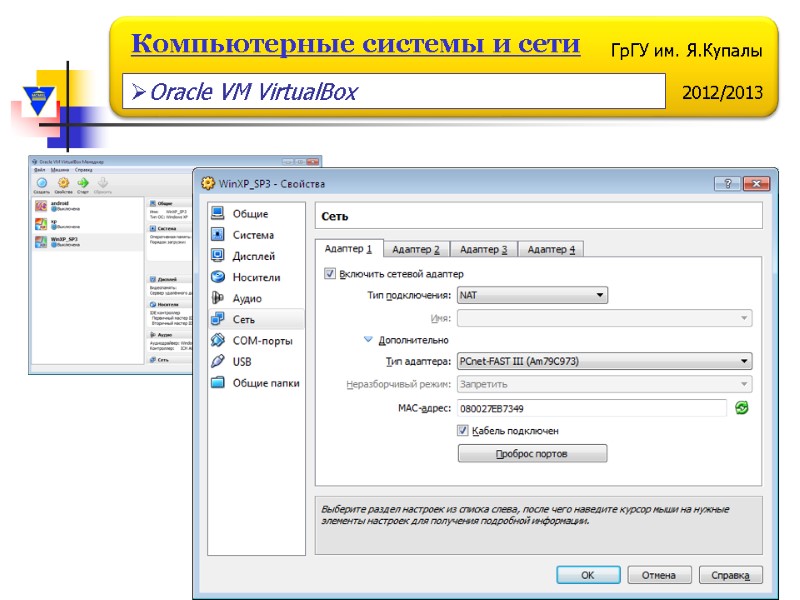Image resolution: width=800 pixels, height=600 pixels.
Task: Select Аудио text in settings list
Action: pos(247,298)
